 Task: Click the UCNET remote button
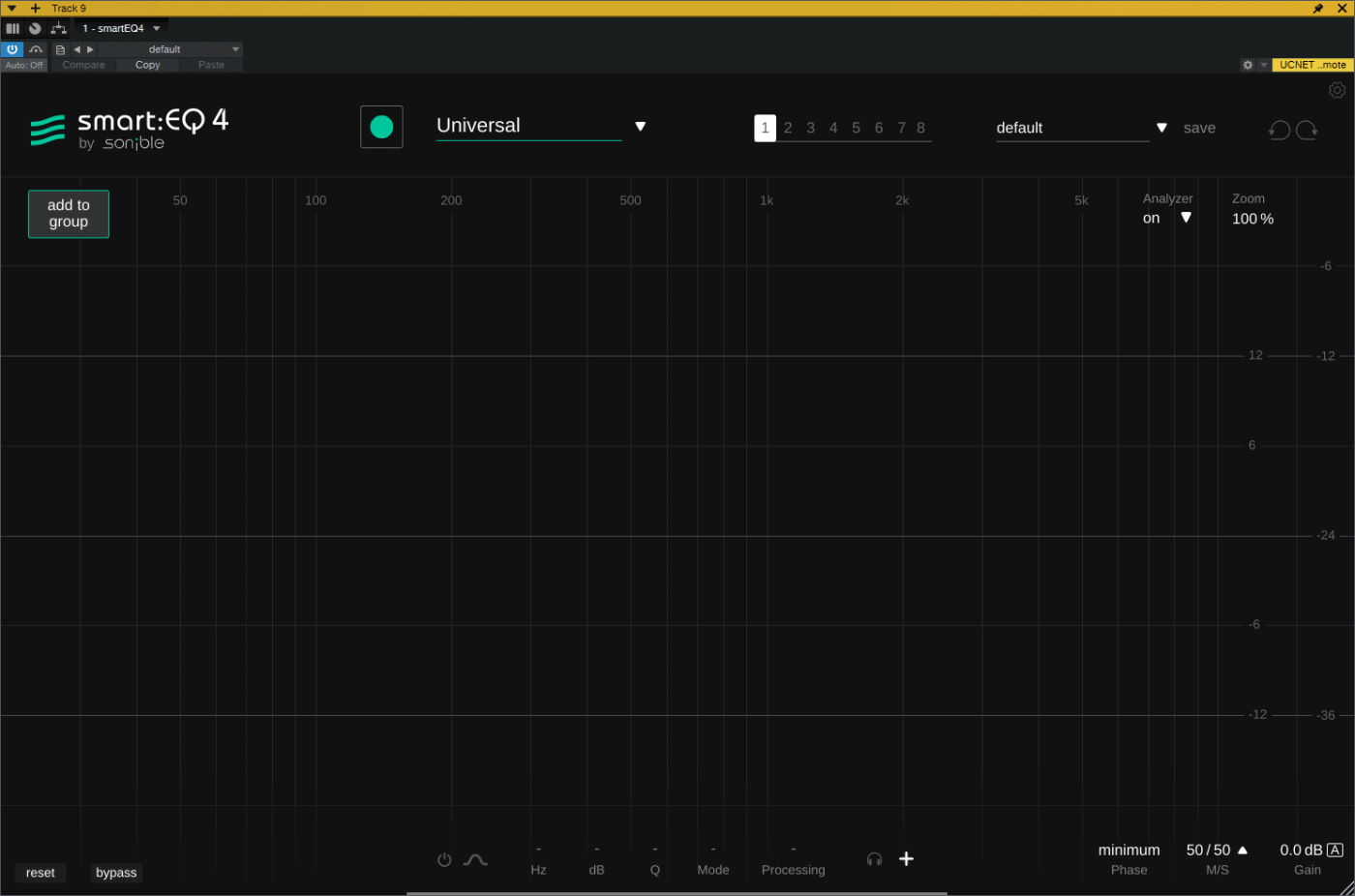click(x=1312, y=65)
